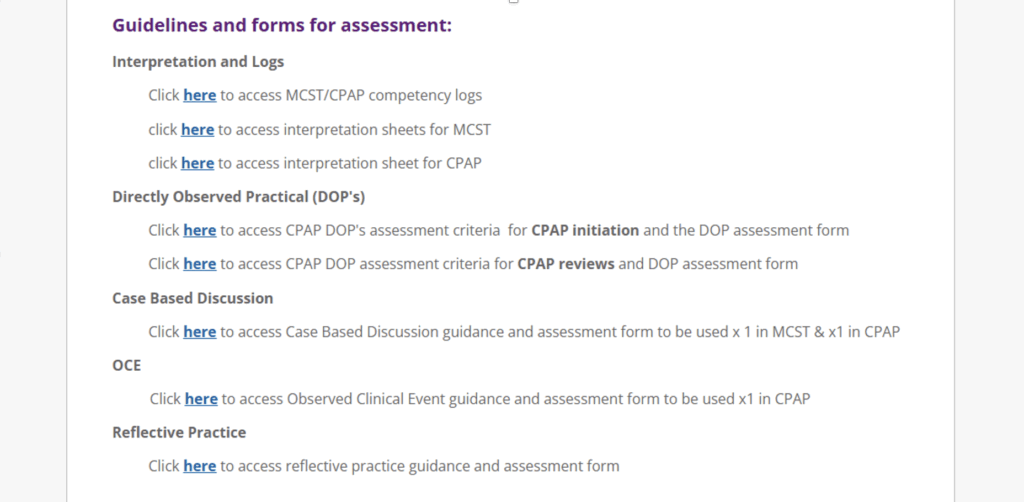Click the Interpretation and Logs subheading
1024x502 pixels.
coord(198,62)
